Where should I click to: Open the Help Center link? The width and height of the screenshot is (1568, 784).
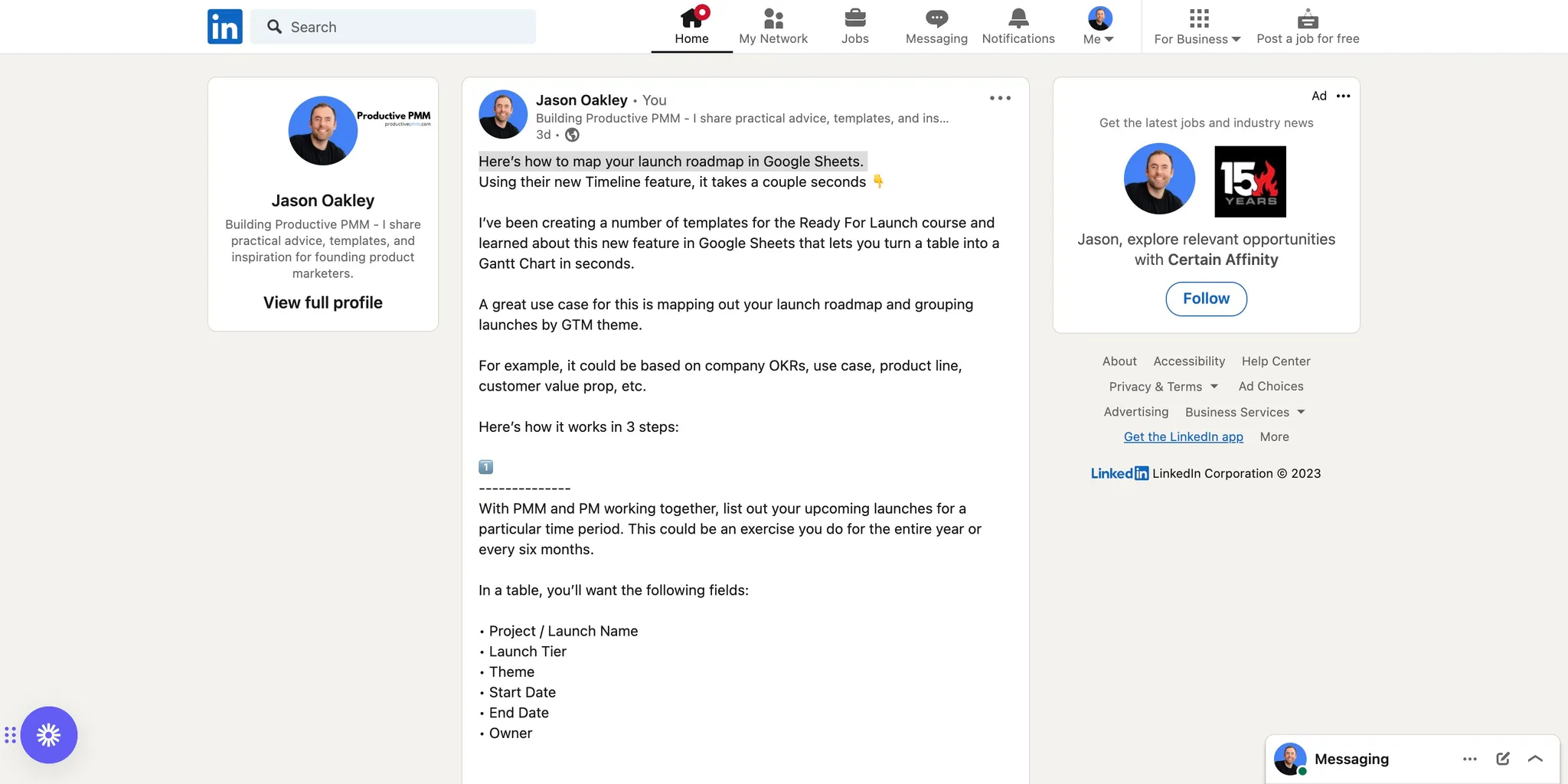1276,361
